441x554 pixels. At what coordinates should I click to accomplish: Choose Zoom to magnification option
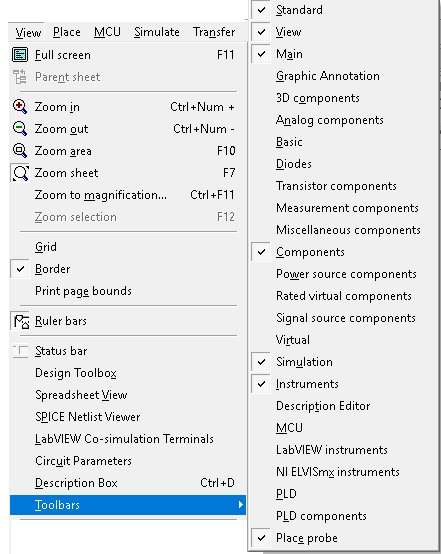101,195
